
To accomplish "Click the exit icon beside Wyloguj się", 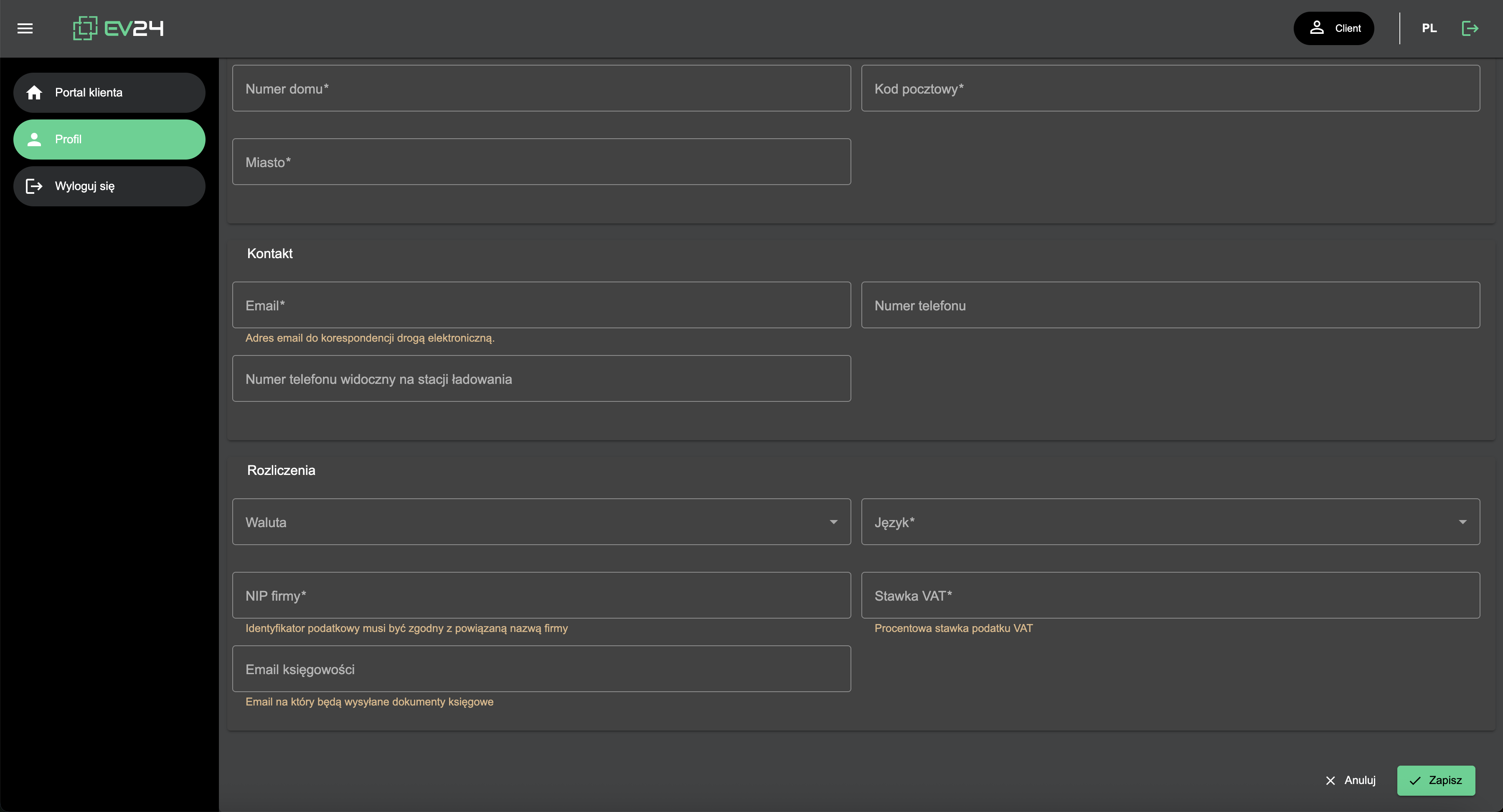I will point(34,186).
